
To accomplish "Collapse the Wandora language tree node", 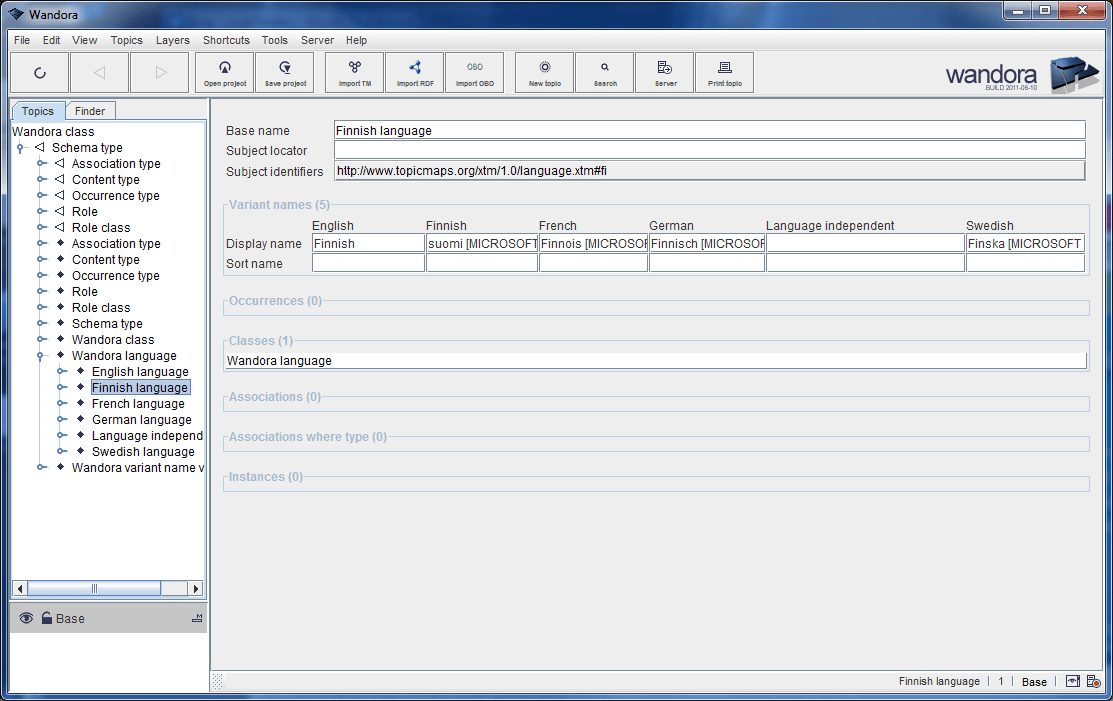I will click(x=39, y=355).
